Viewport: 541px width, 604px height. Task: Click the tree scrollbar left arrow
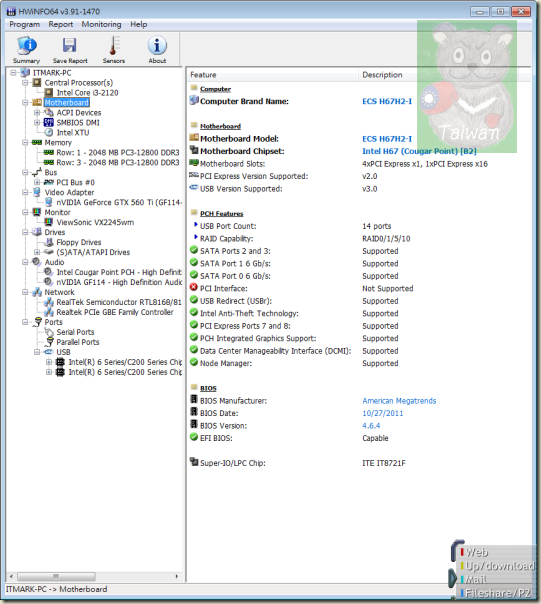(x=11, y=576)
